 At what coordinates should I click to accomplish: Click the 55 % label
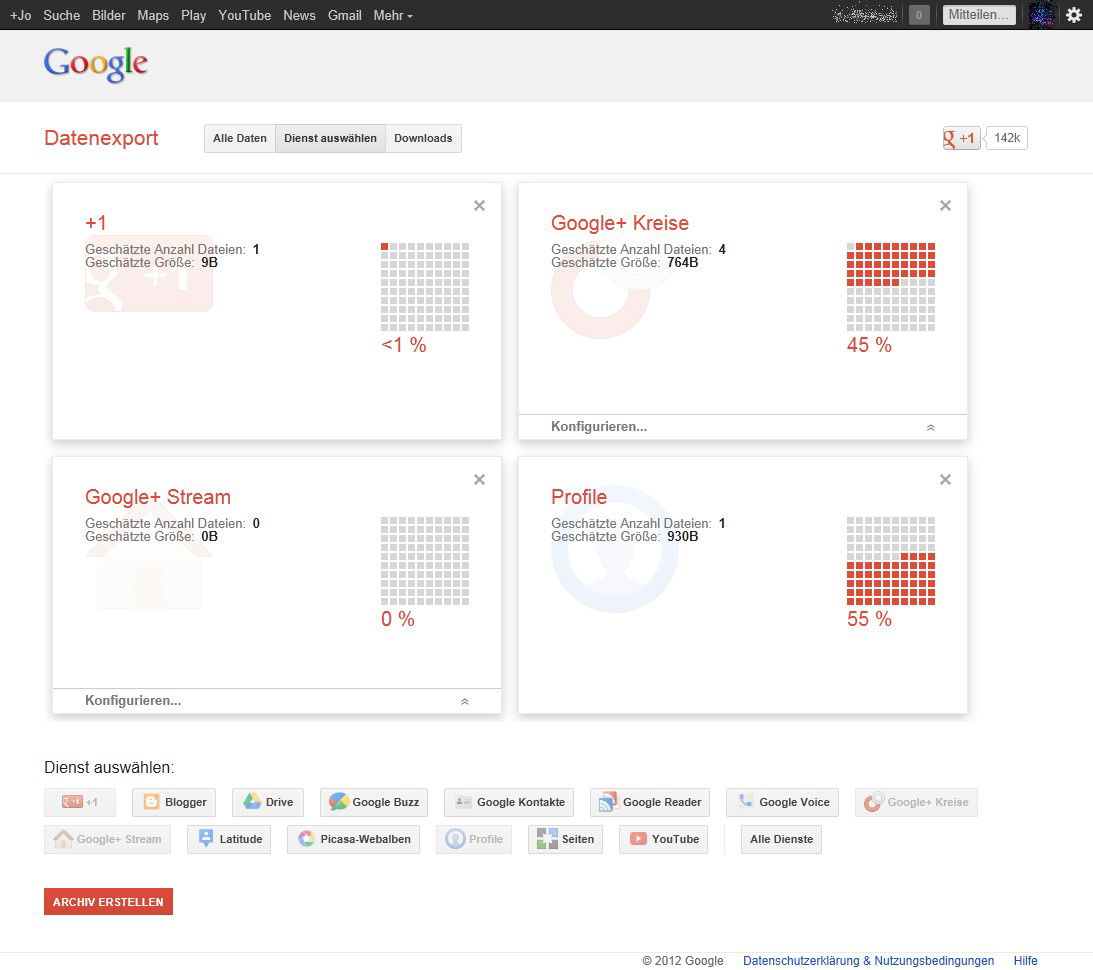869,619
